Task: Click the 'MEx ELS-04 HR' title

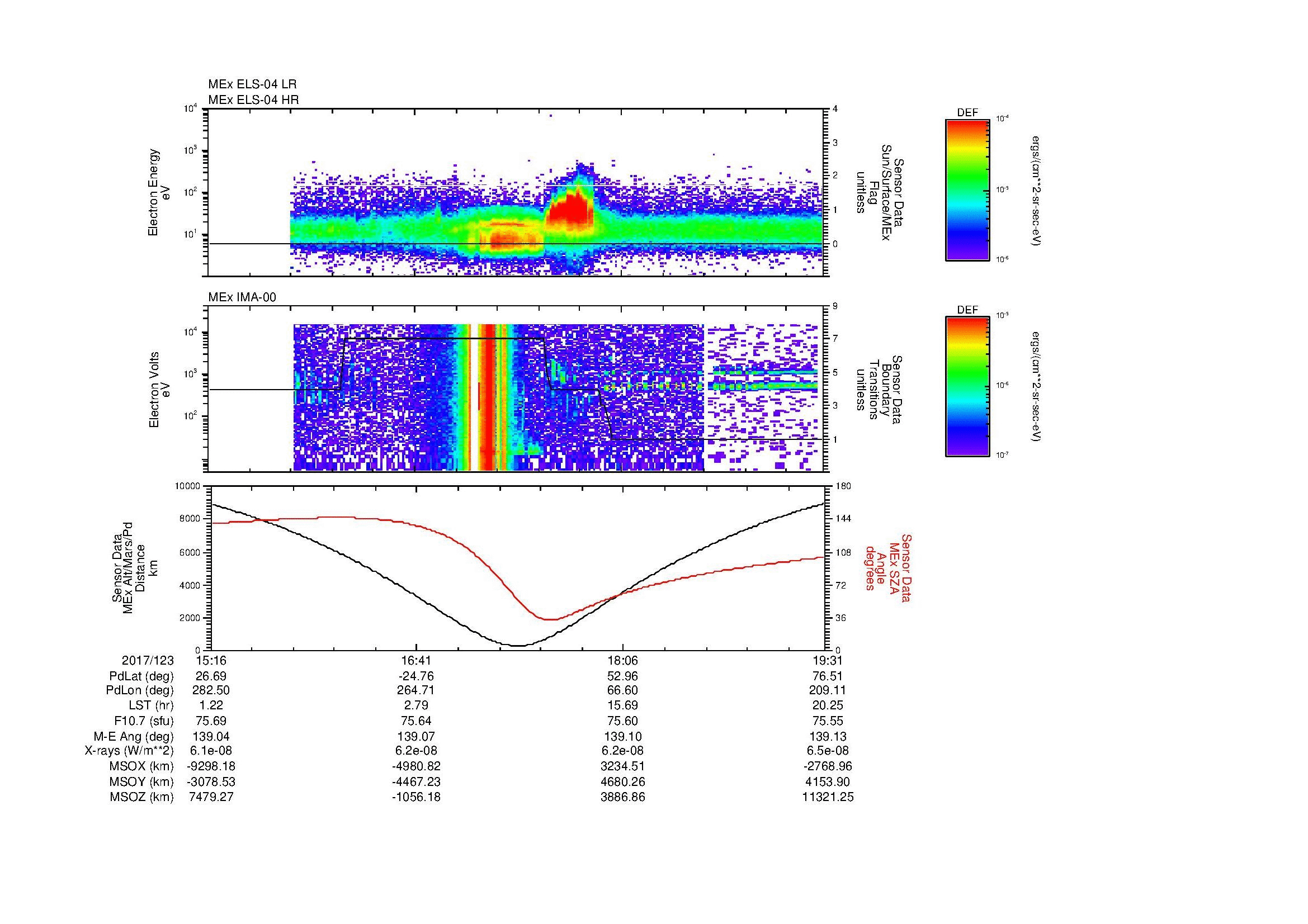Action: point(253,100)
